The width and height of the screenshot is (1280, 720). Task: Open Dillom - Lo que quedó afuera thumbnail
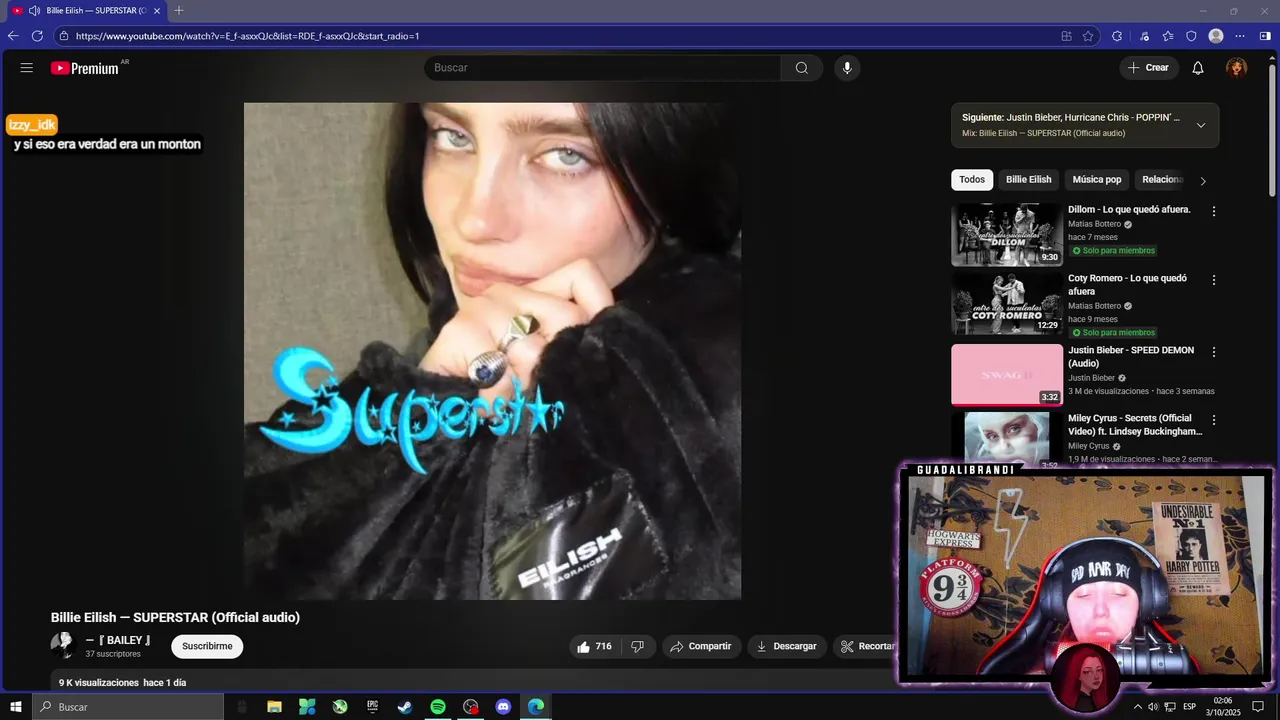pos(1007,235)
